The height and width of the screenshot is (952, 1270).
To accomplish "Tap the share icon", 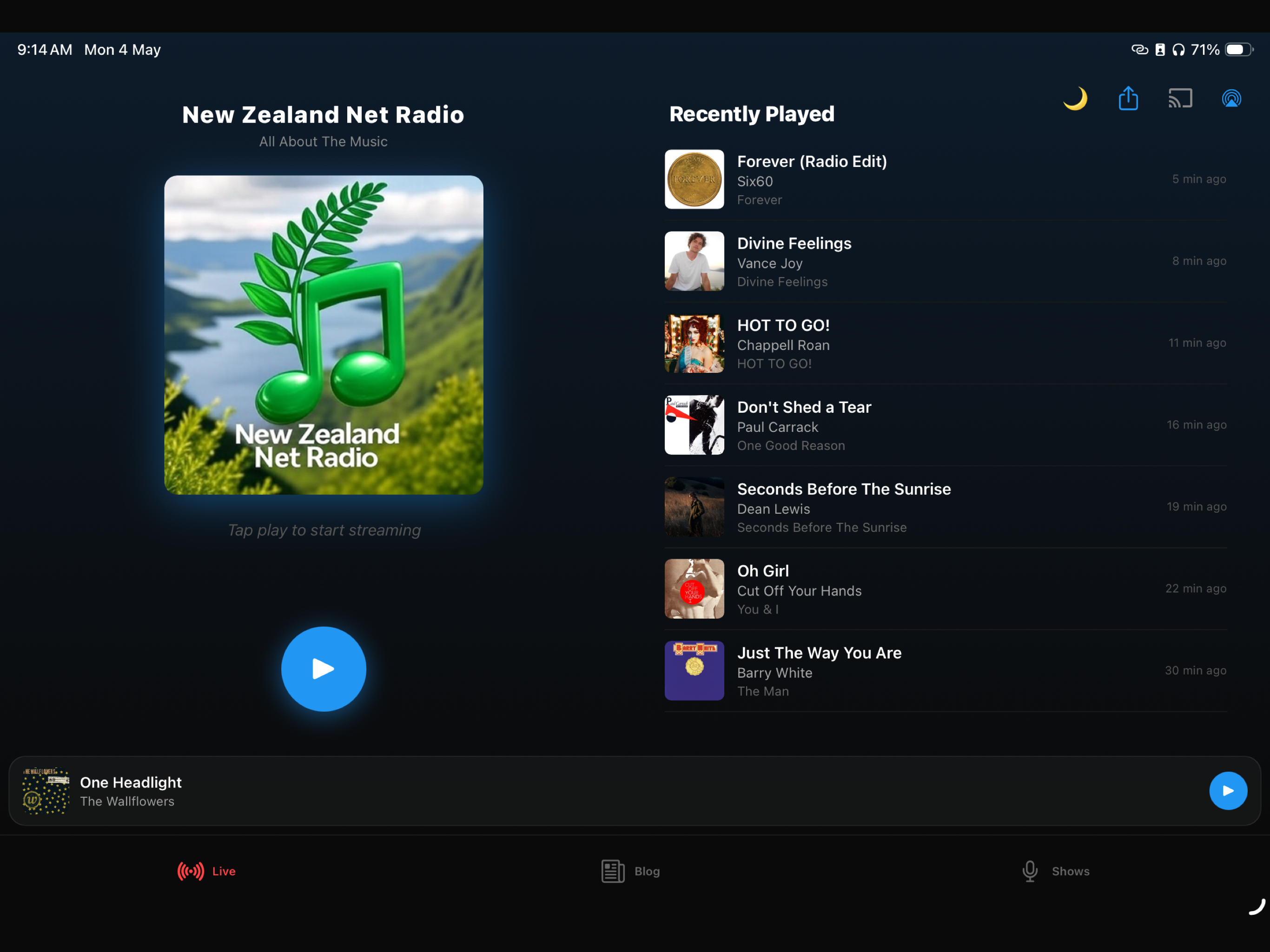I will point(1128,98).
